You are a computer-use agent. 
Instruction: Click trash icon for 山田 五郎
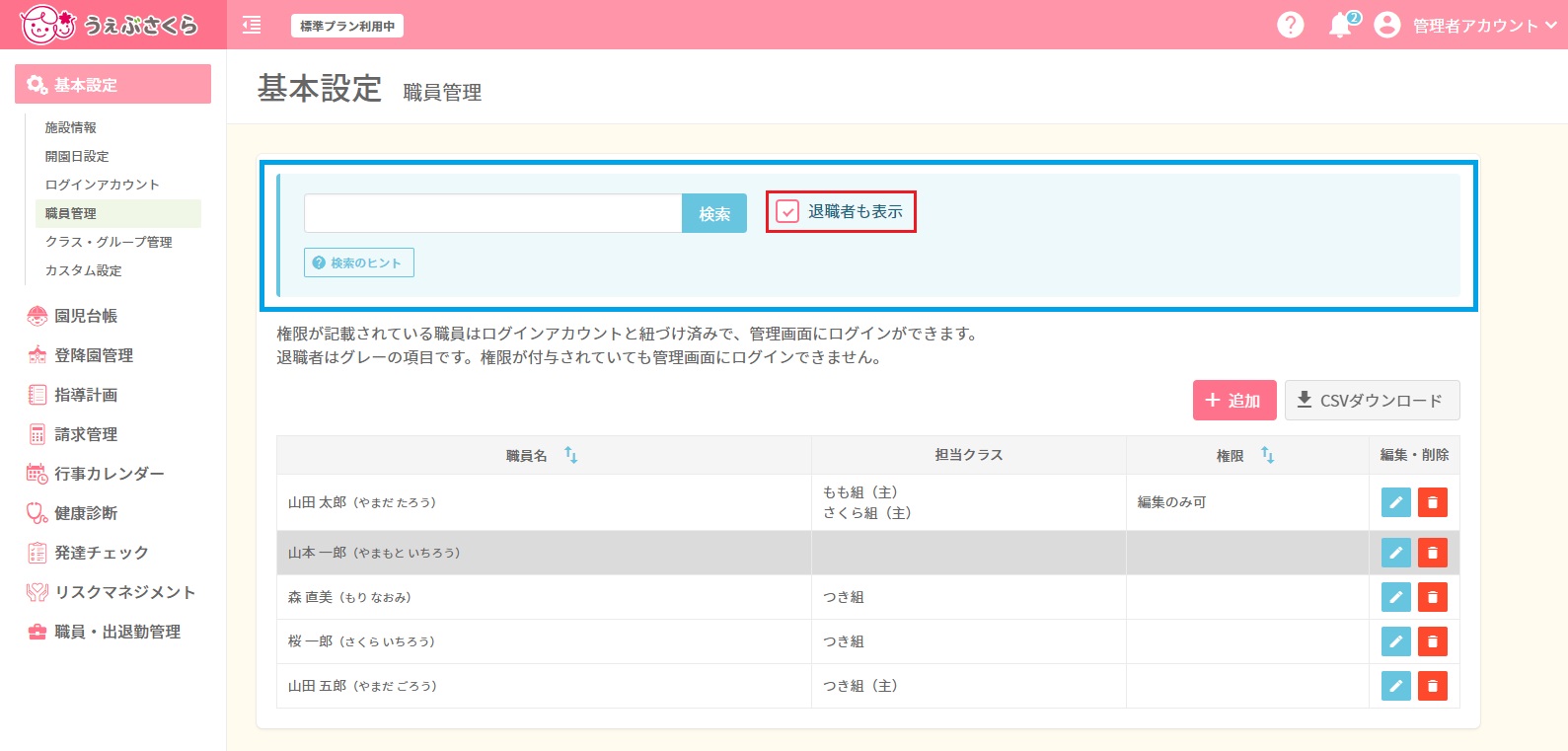tap(1432, 686)
